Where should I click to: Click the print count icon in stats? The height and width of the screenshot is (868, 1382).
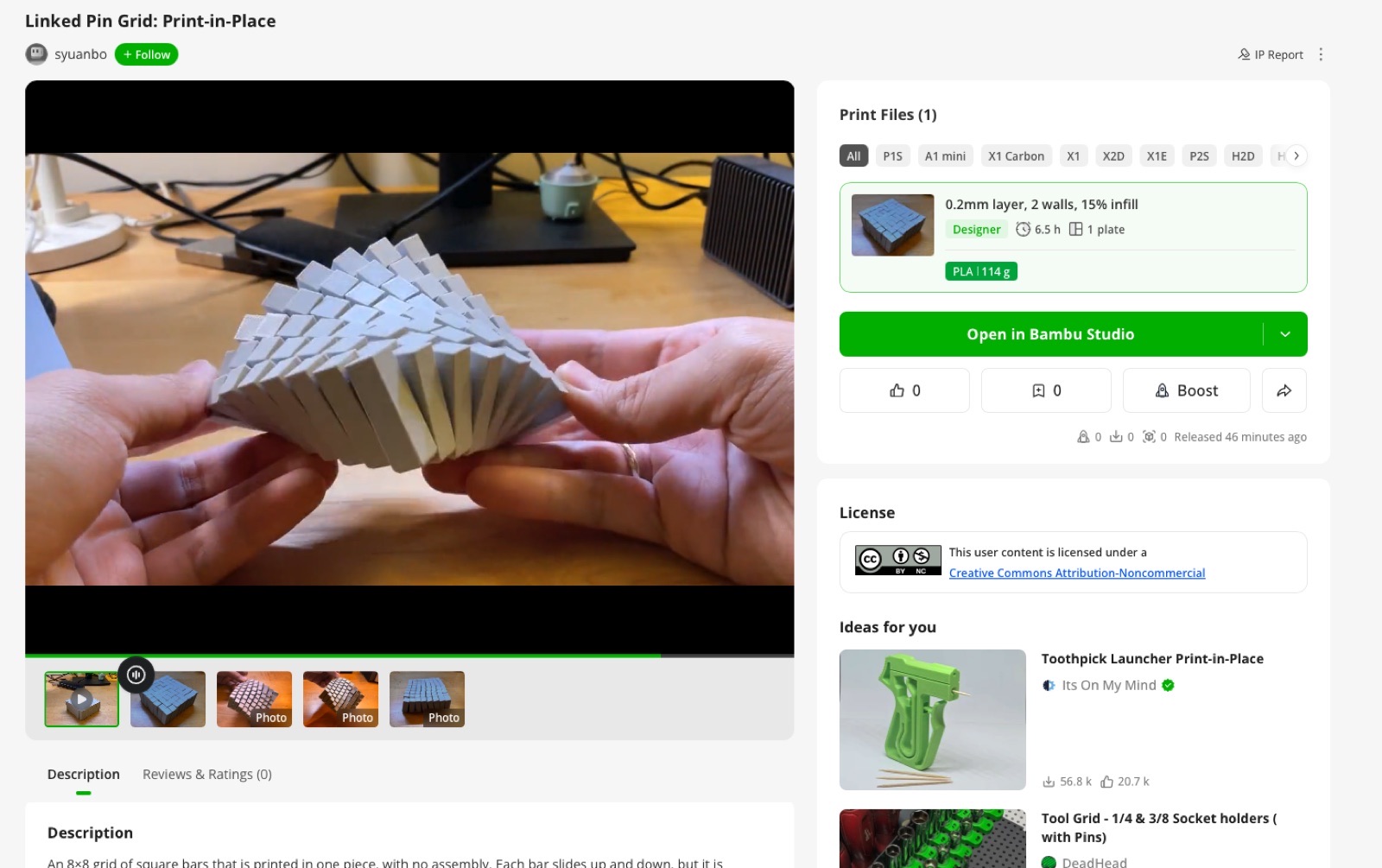click(x=1149, y=437)
